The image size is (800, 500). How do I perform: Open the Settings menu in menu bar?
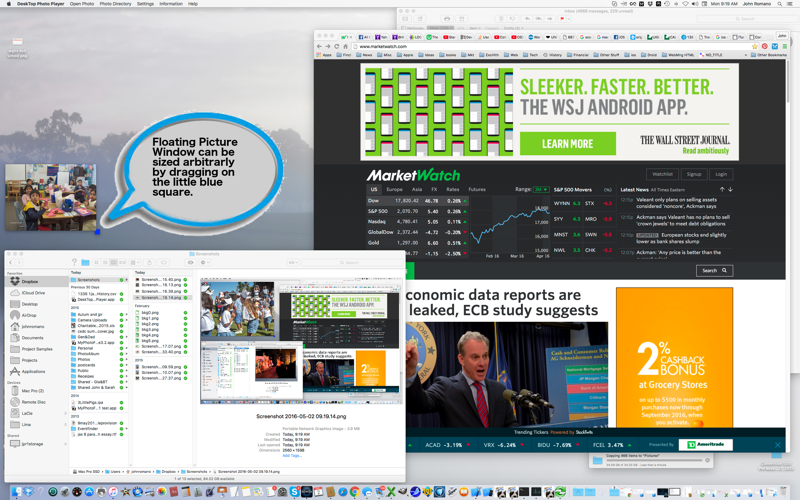tap(145, 4)
